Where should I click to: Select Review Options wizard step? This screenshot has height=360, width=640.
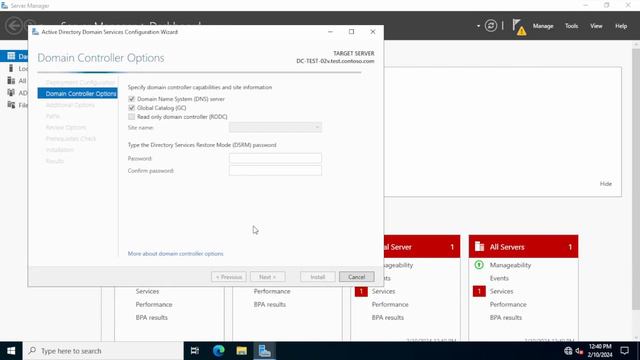(66, 127)
